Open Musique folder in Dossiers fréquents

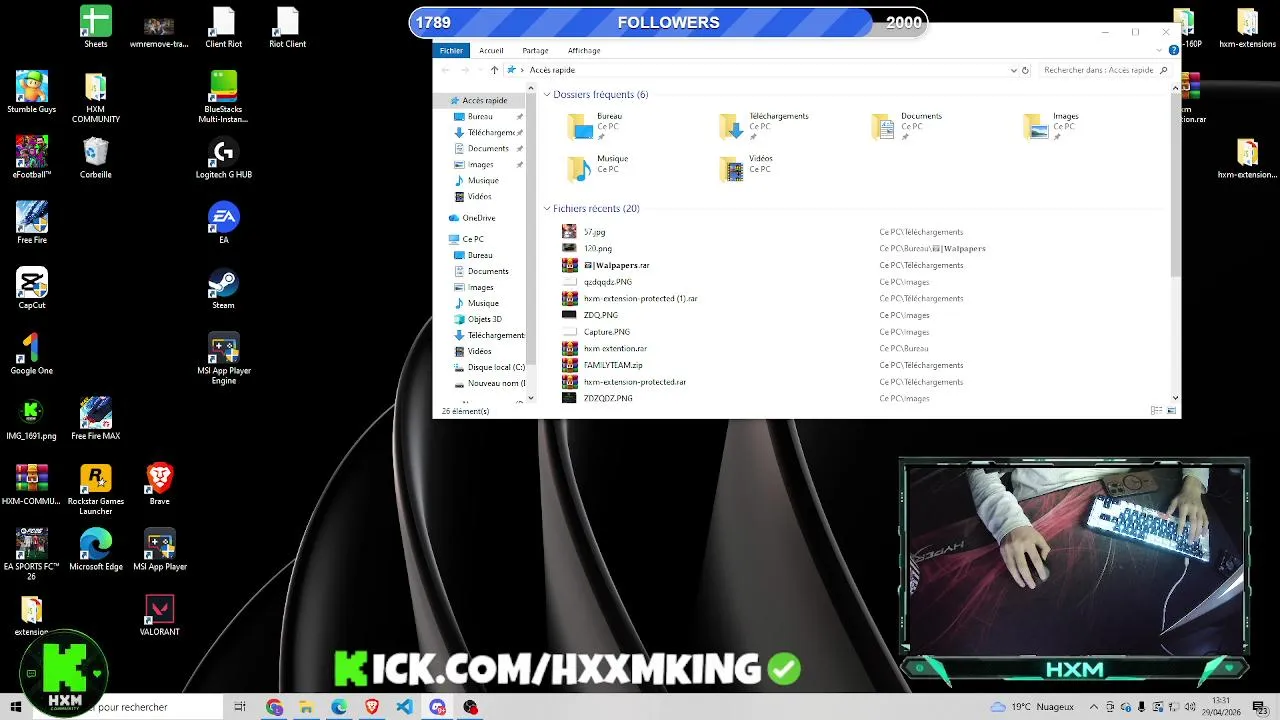(598, 167)
